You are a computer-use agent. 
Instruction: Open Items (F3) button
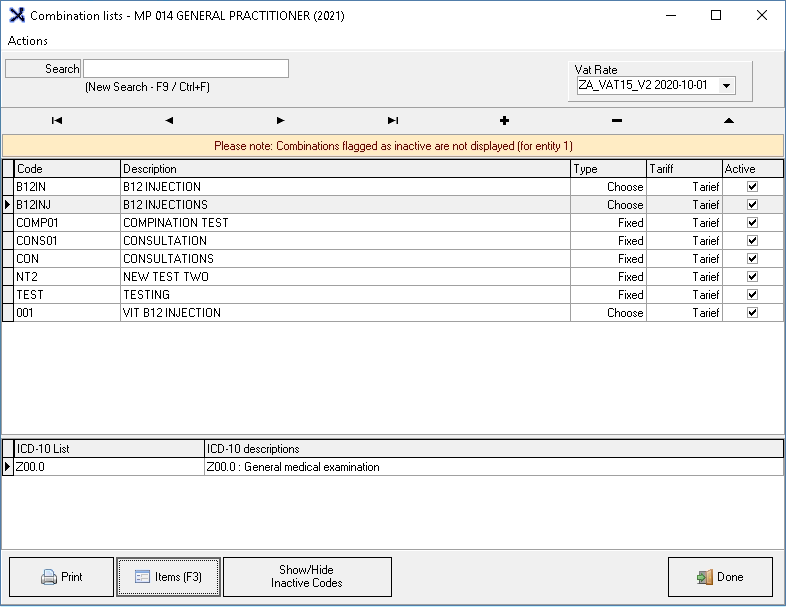coord(168,577)
